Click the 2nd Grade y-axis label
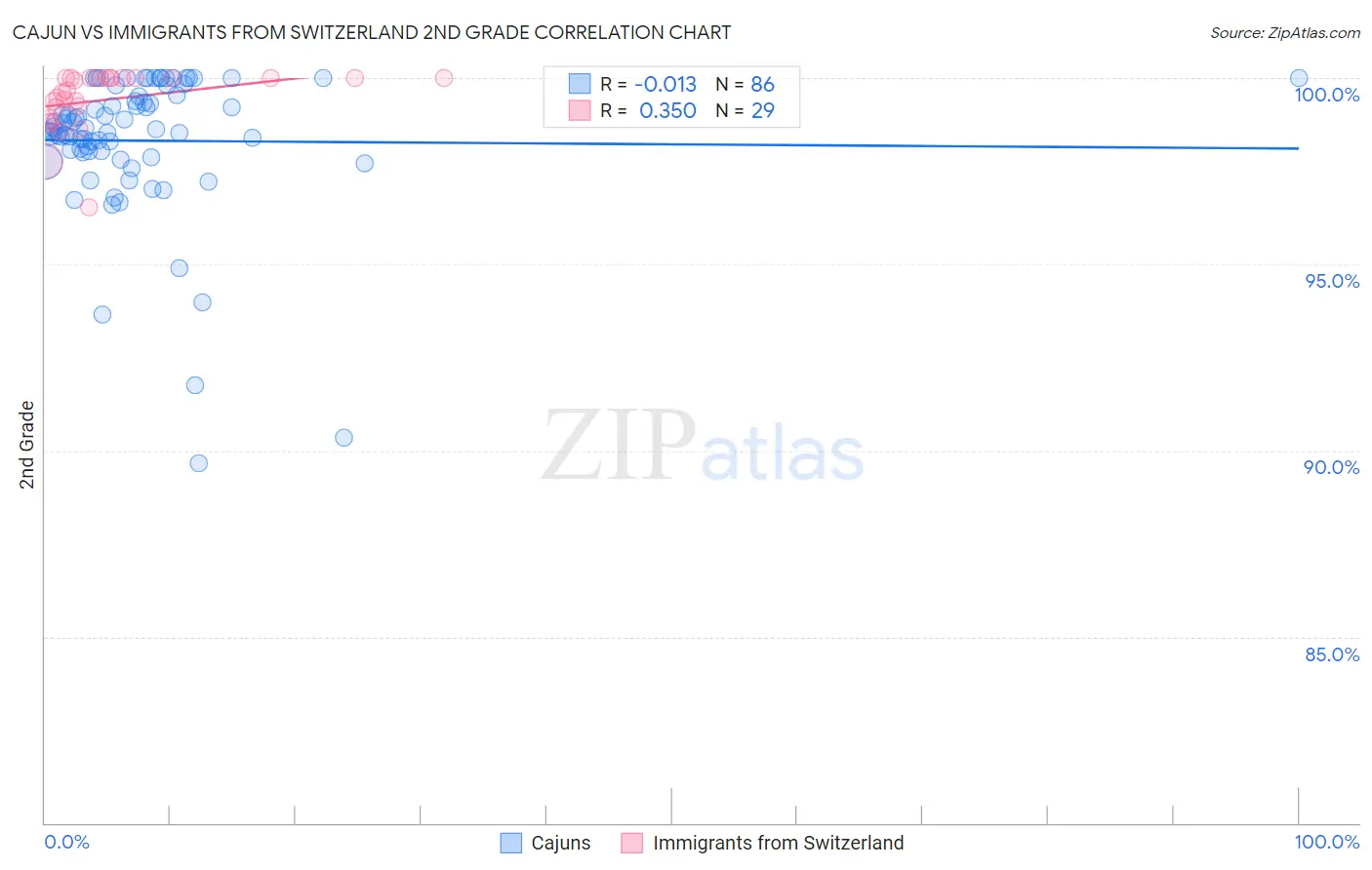This screenshot has width=1372, height=870. [x=27, y=445]
